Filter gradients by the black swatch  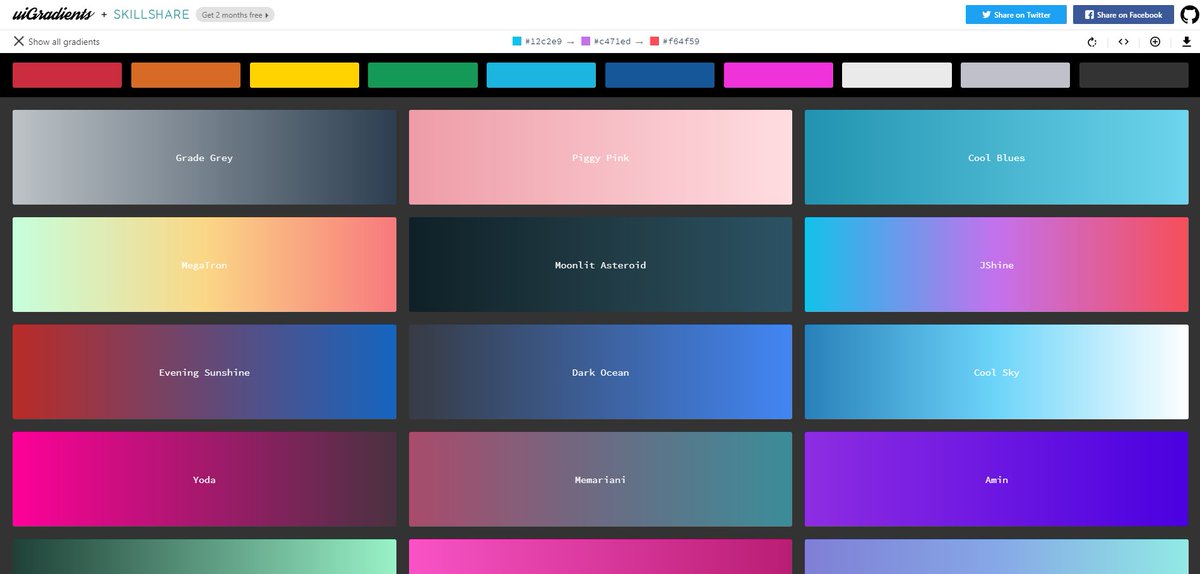point(1134,75)
